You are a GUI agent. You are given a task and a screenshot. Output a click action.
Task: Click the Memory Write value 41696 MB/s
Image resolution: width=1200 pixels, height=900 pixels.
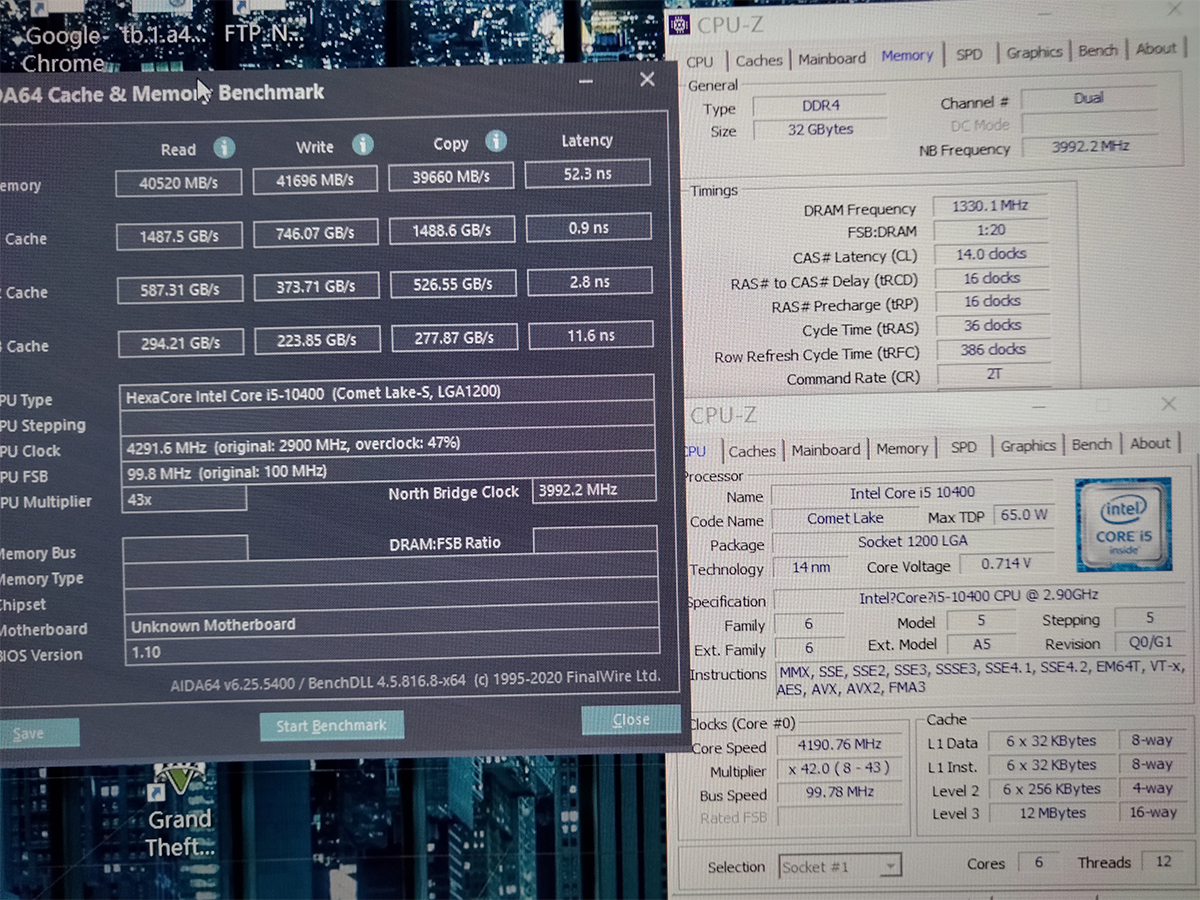[315, 180]
